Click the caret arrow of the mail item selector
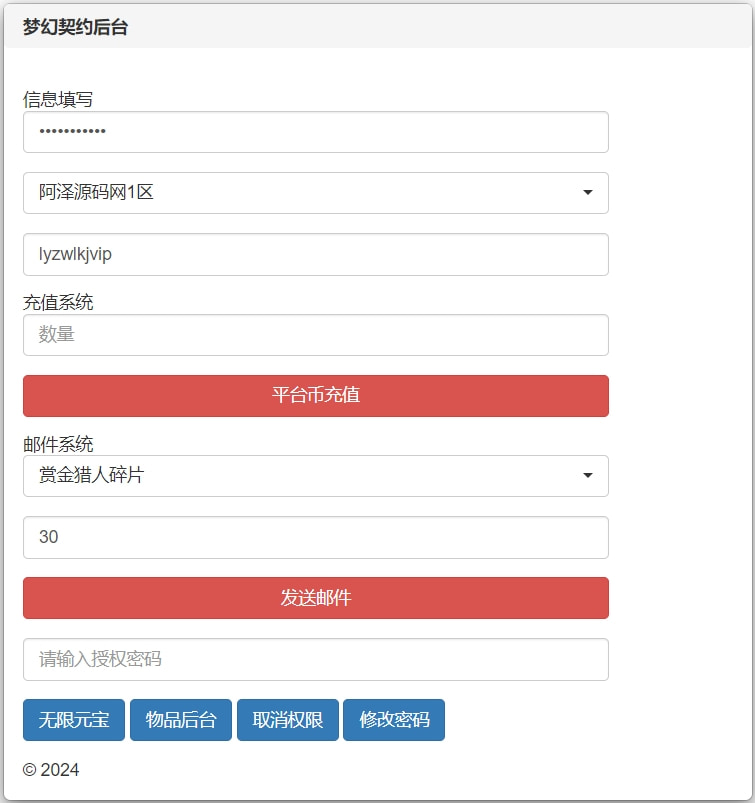755x803 pixels. (588, 476)
